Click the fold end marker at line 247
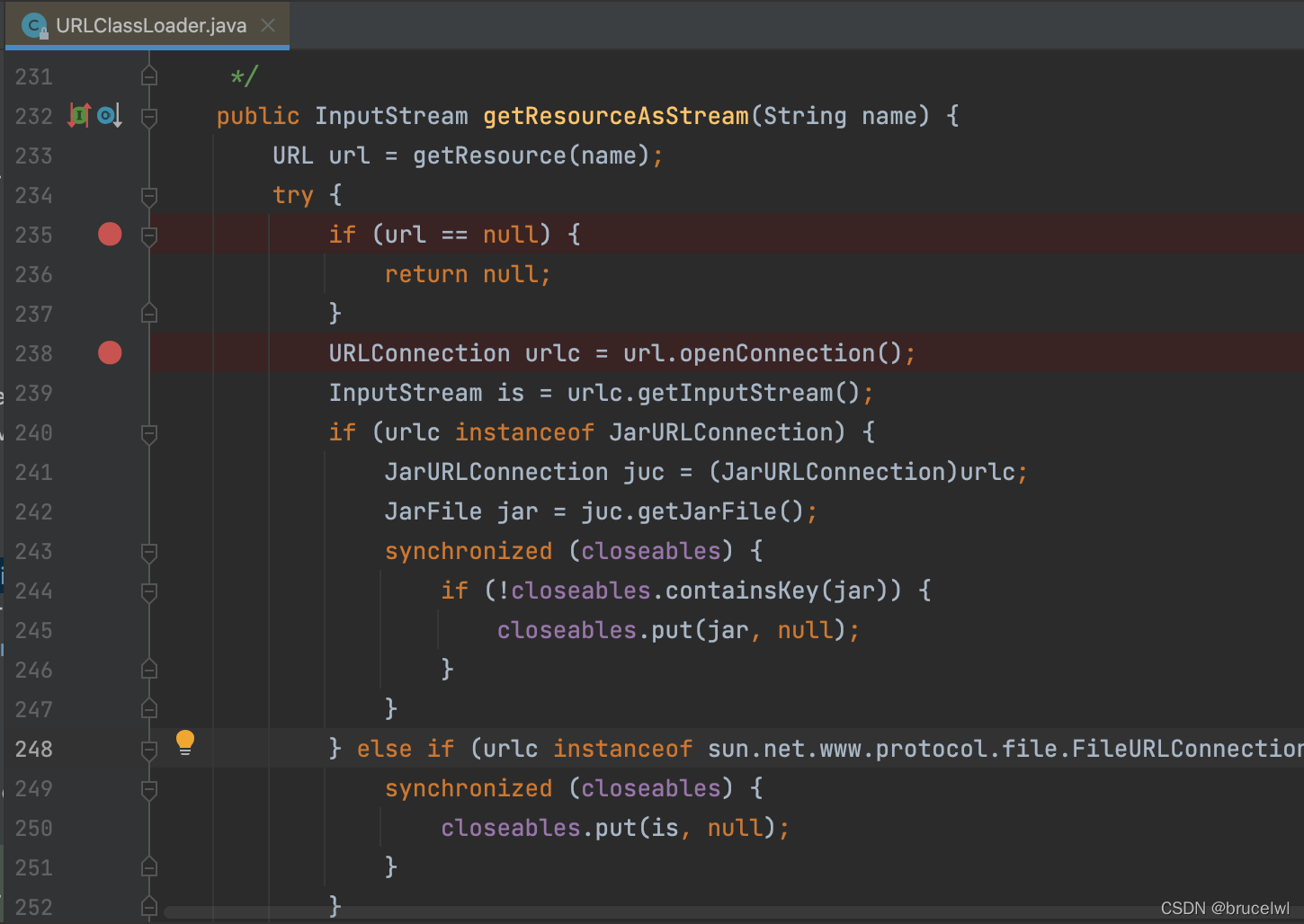 click(149, 709)
